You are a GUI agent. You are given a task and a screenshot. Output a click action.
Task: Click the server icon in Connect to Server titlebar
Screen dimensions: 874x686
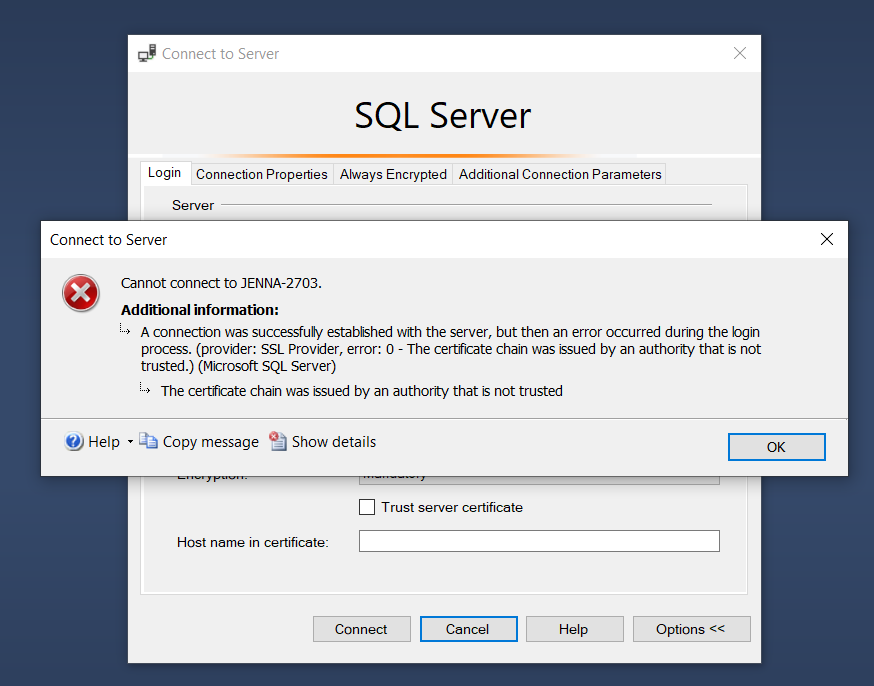click(147, 52)
